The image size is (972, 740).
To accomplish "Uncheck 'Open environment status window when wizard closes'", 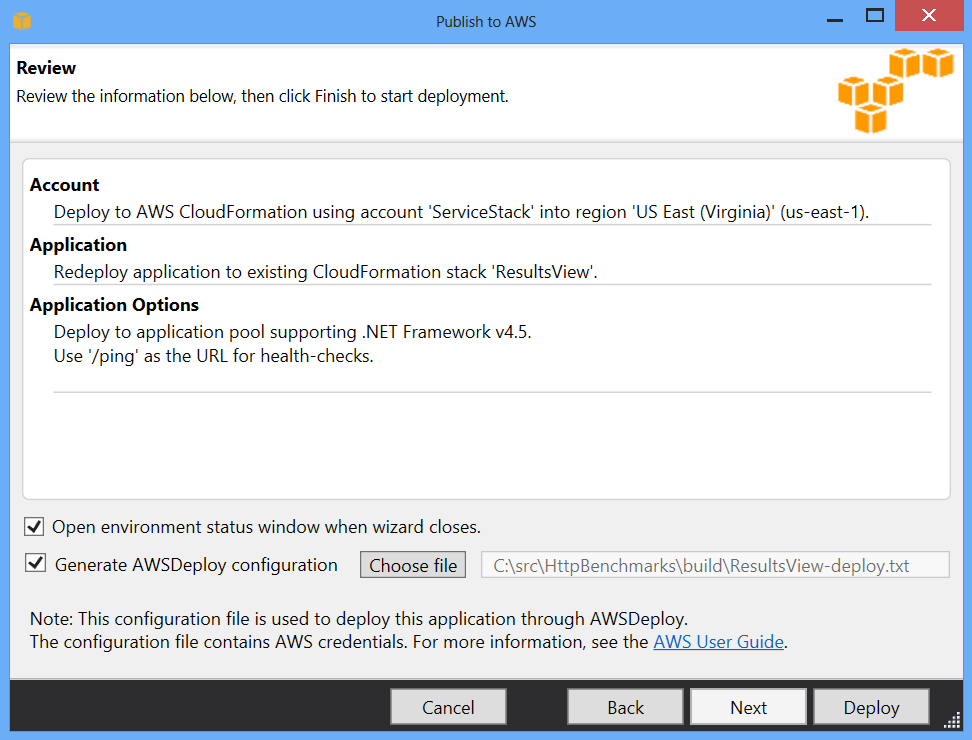I will click(34, 526).
